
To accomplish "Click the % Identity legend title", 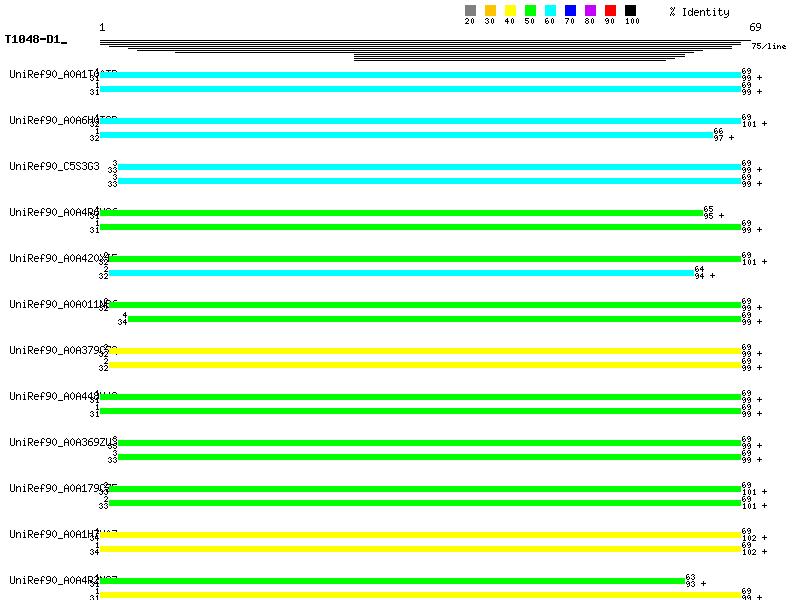I will [x=699, y=12].
